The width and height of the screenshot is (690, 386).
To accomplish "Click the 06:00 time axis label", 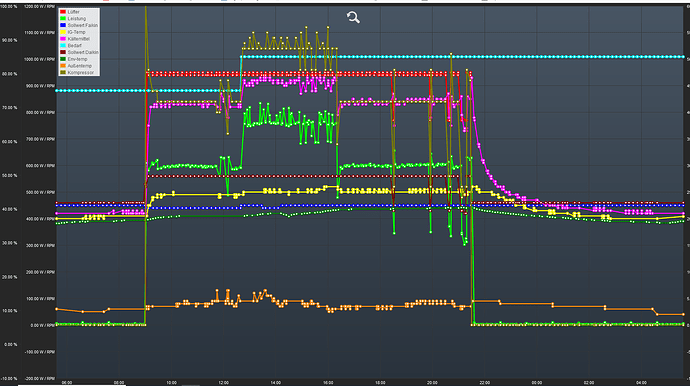I will coord(67,383).
